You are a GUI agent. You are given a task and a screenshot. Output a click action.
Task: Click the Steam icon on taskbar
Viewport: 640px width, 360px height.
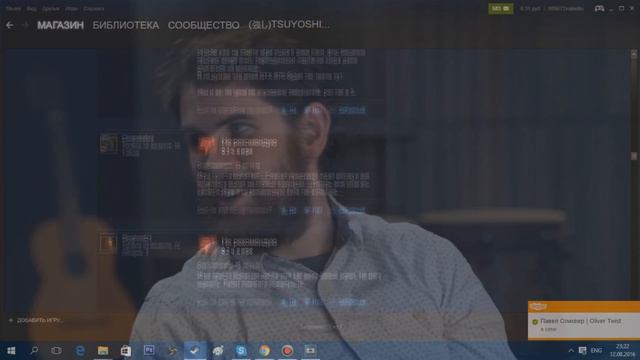click(x=195, y=350)
